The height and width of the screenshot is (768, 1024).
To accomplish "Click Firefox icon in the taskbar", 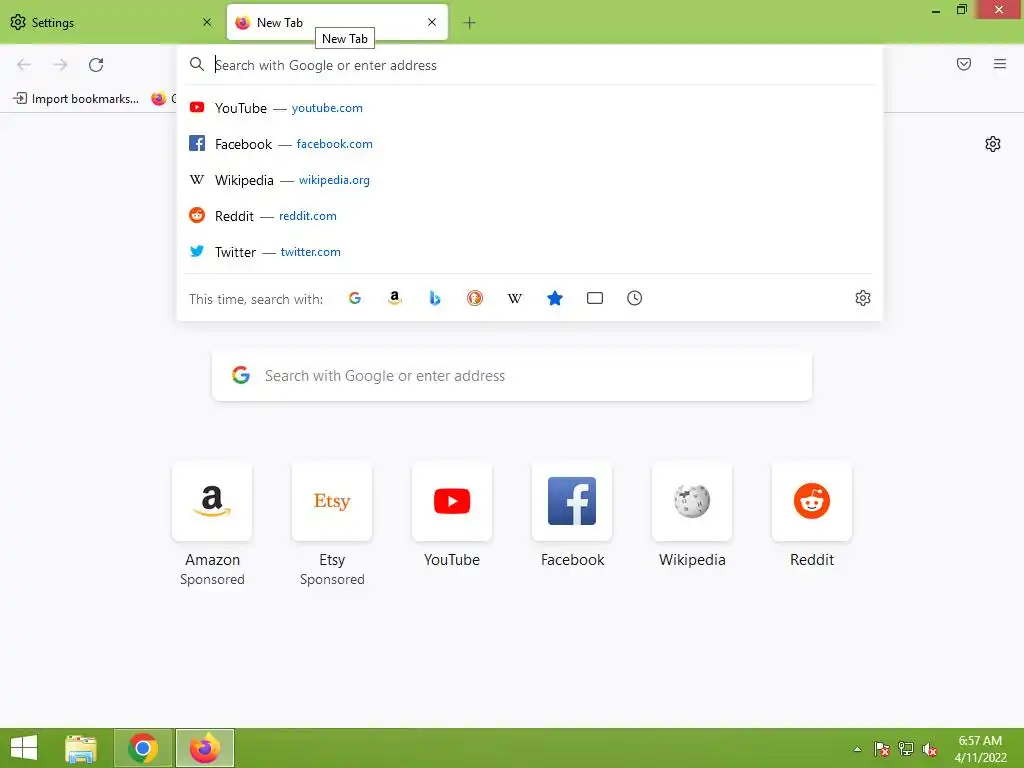I will coord(204,748).
